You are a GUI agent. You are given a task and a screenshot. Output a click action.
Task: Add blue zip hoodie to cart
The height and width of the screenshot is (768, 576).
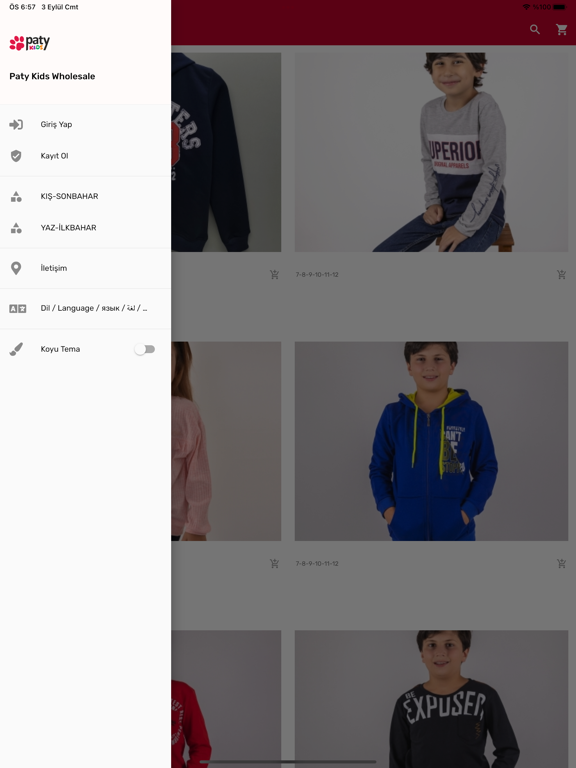click(561, 563)
